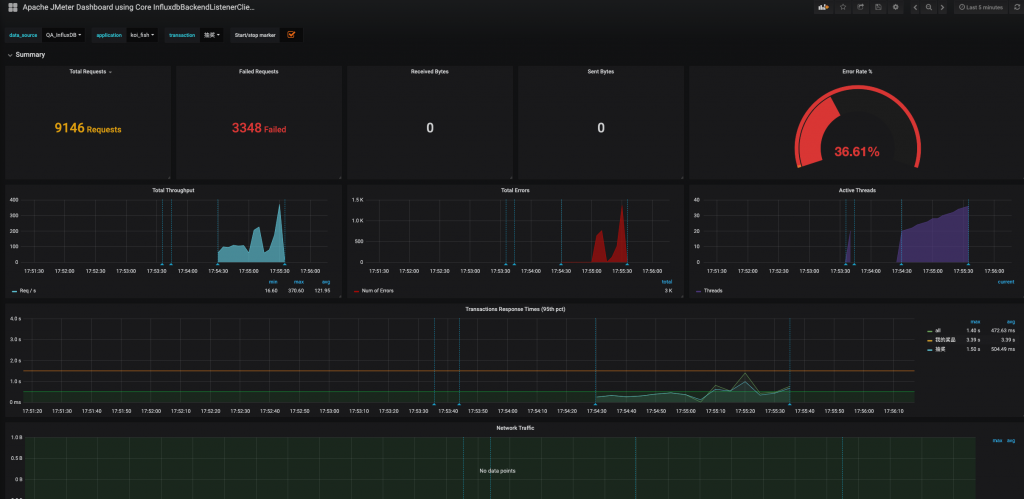Image resolution: width=1024 pixels, height=499 pixels.
Task: Shift time range backward with left arrow
Action: 916,7
